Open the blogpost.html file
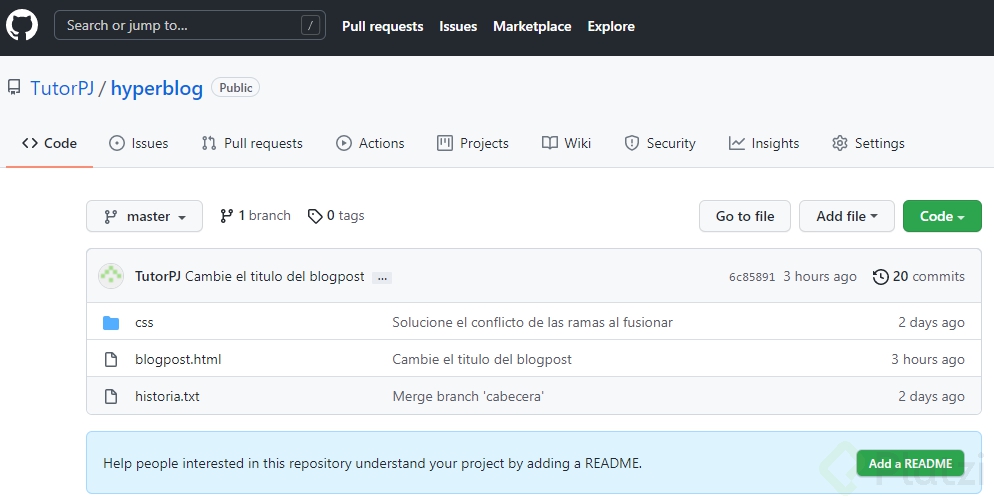 (x=178, y=359)
